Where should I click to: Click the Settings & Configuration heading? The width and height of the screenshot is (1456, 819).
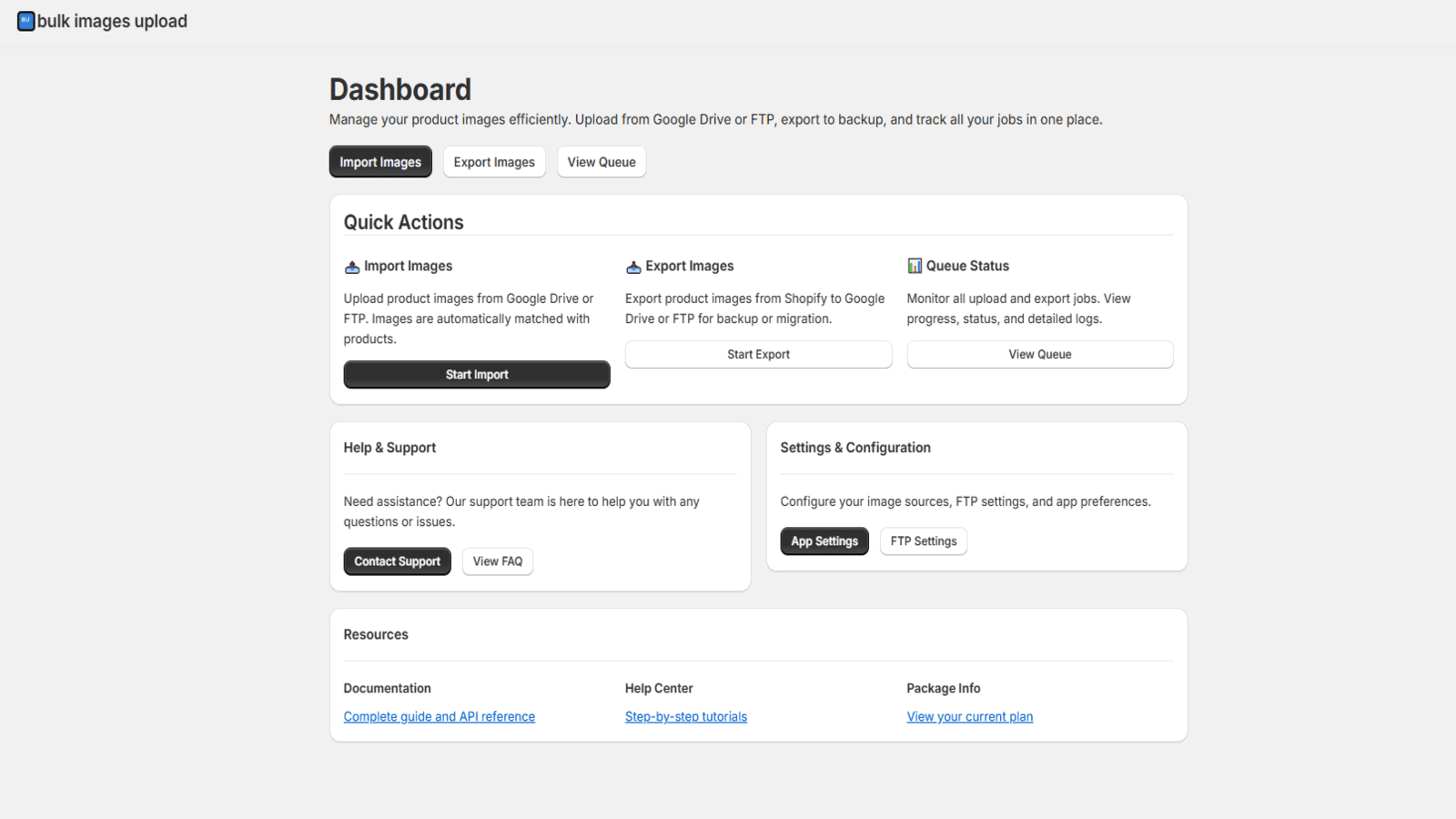(855, 448)
